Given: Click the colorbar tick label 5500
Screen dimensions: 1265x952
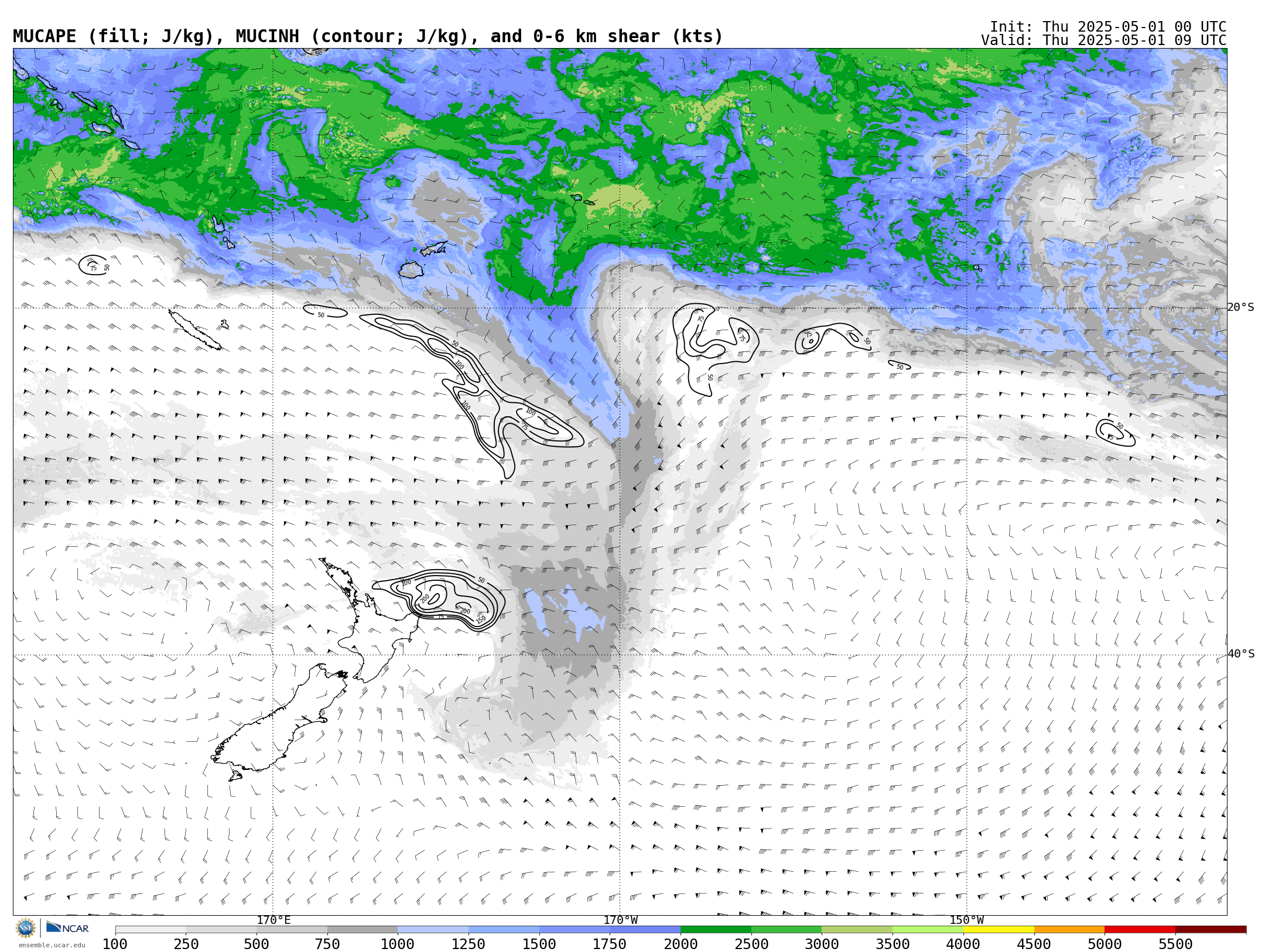Looking at the screenshot, I should (1175, 944).
